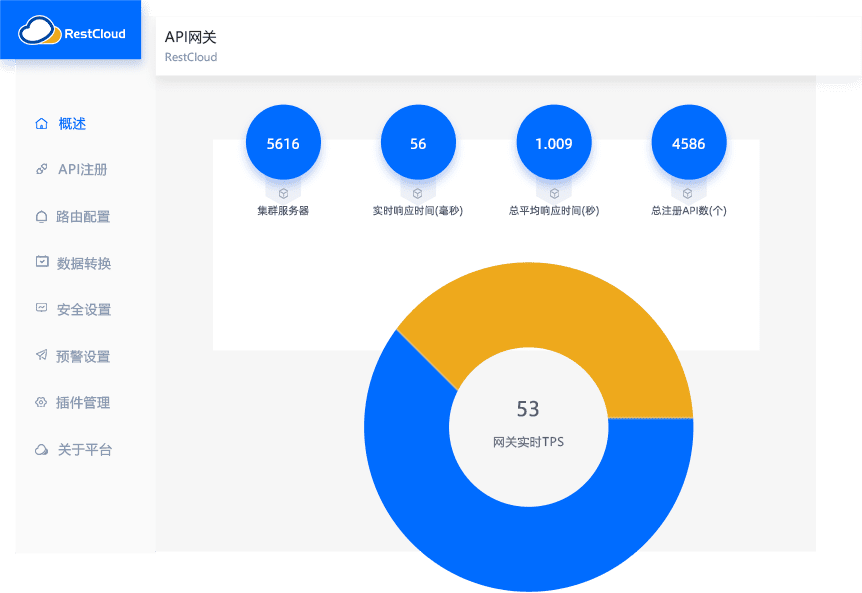The image size is (862, 593).
Task: Click the cloud icon beside 关于平台
Action: click(x=40, y=449)
